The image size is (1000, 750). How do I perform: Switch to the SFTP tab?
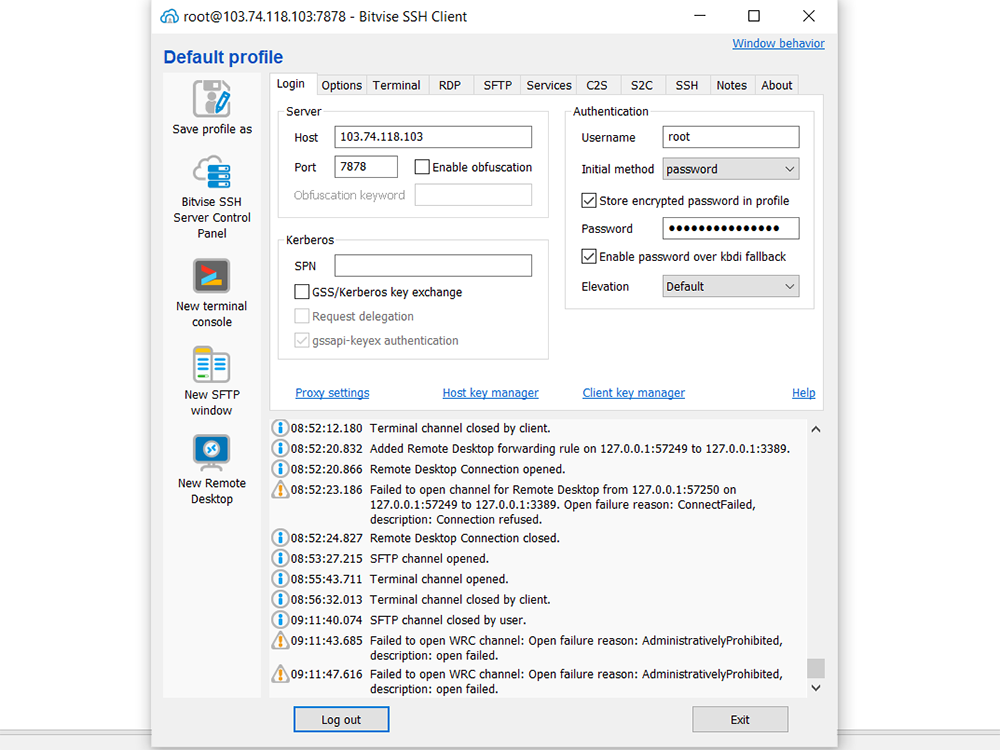click(497, 85)
